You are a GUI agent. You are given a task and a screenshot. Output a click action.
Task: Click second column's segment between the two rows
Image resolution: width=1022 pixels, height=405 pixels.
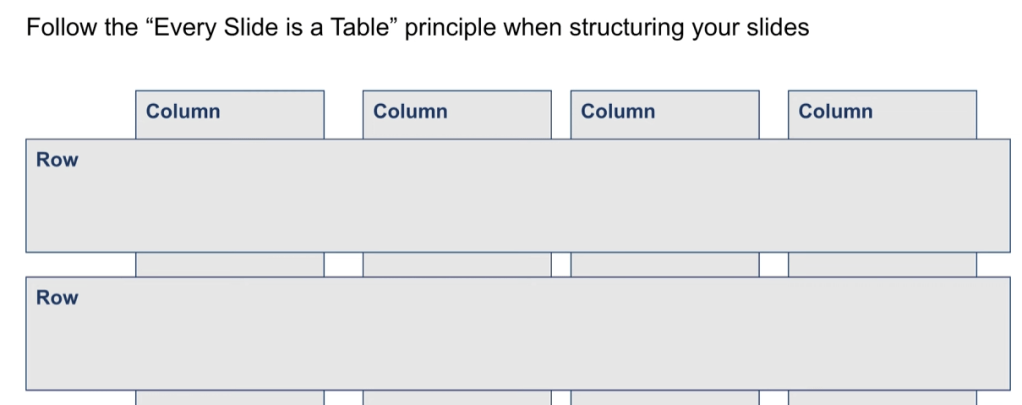(456, 264)
